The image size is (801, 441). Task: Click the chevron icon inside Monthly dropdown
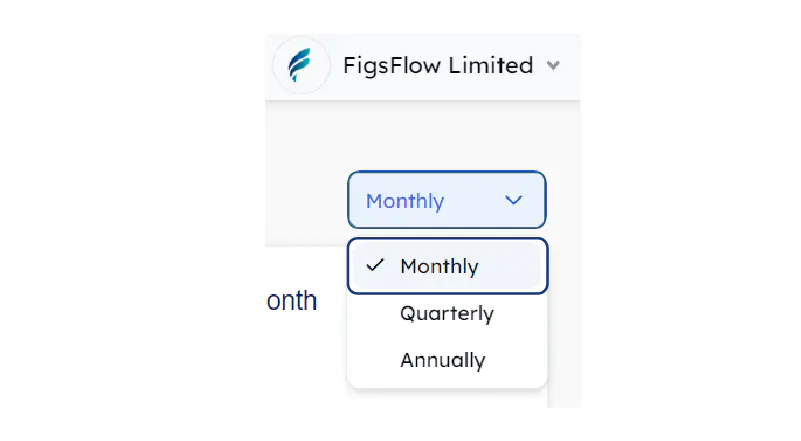(514, 200)
